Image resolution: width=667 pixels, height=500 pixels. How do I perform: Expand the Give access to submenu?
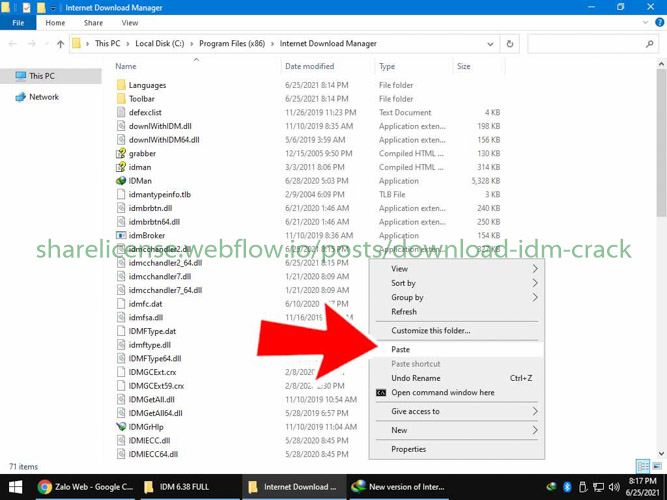[535, 411]
